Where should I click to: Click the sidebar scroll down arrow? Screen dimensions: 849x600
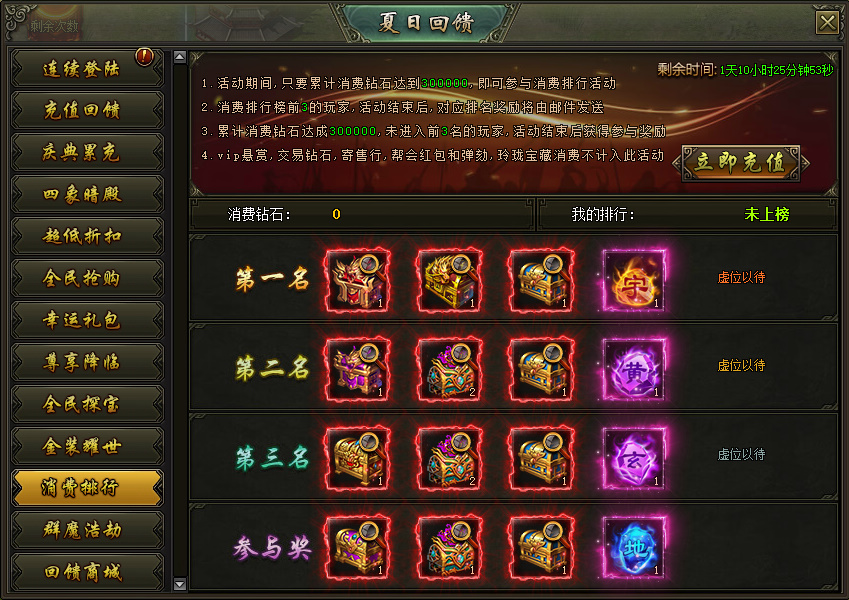(180, 584)
